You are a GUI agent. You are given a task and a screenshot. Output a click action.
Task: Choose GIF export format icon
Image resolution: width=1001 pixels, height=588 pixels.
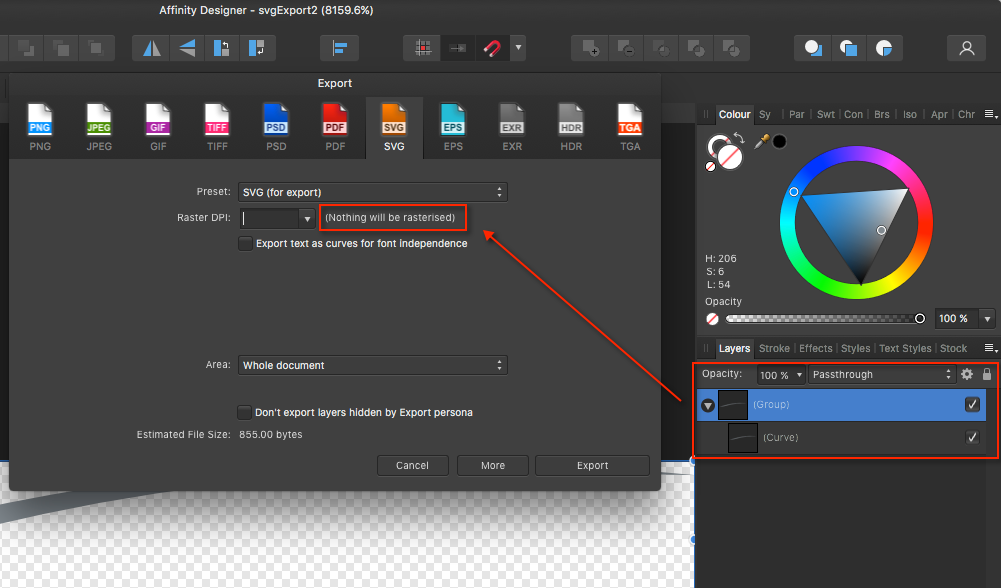pyautogui.click(x=158, y=121)
